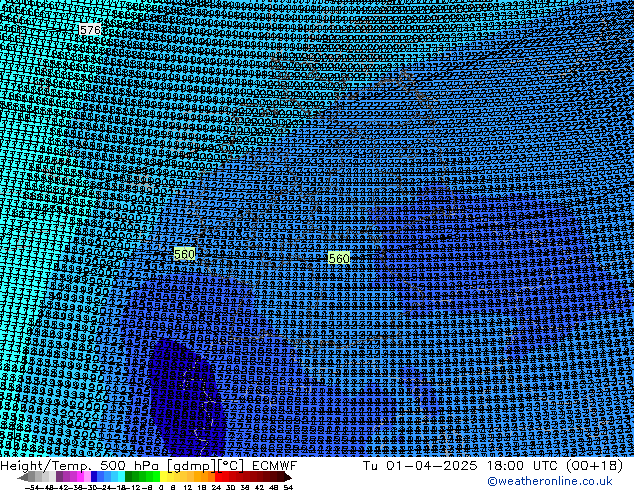Click the gray arrow at legend's cold end
Image resolution: width=634 pixels, height=490 pixels.
(x=23, y=477)
